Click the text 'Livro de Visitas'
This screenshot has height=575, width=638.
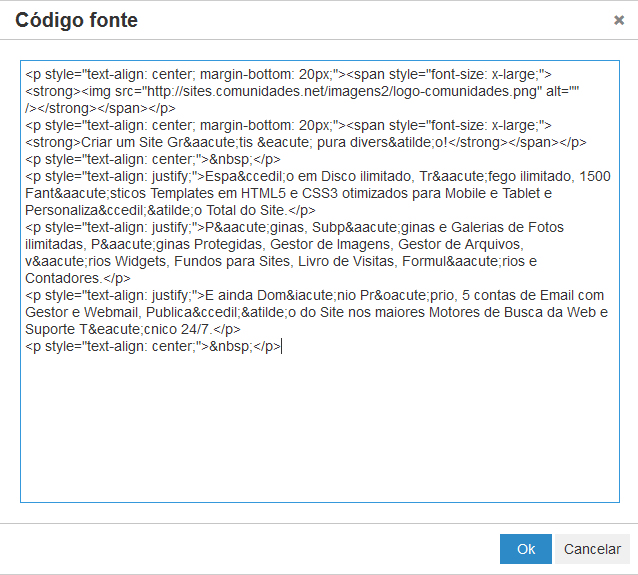(346, 261)
